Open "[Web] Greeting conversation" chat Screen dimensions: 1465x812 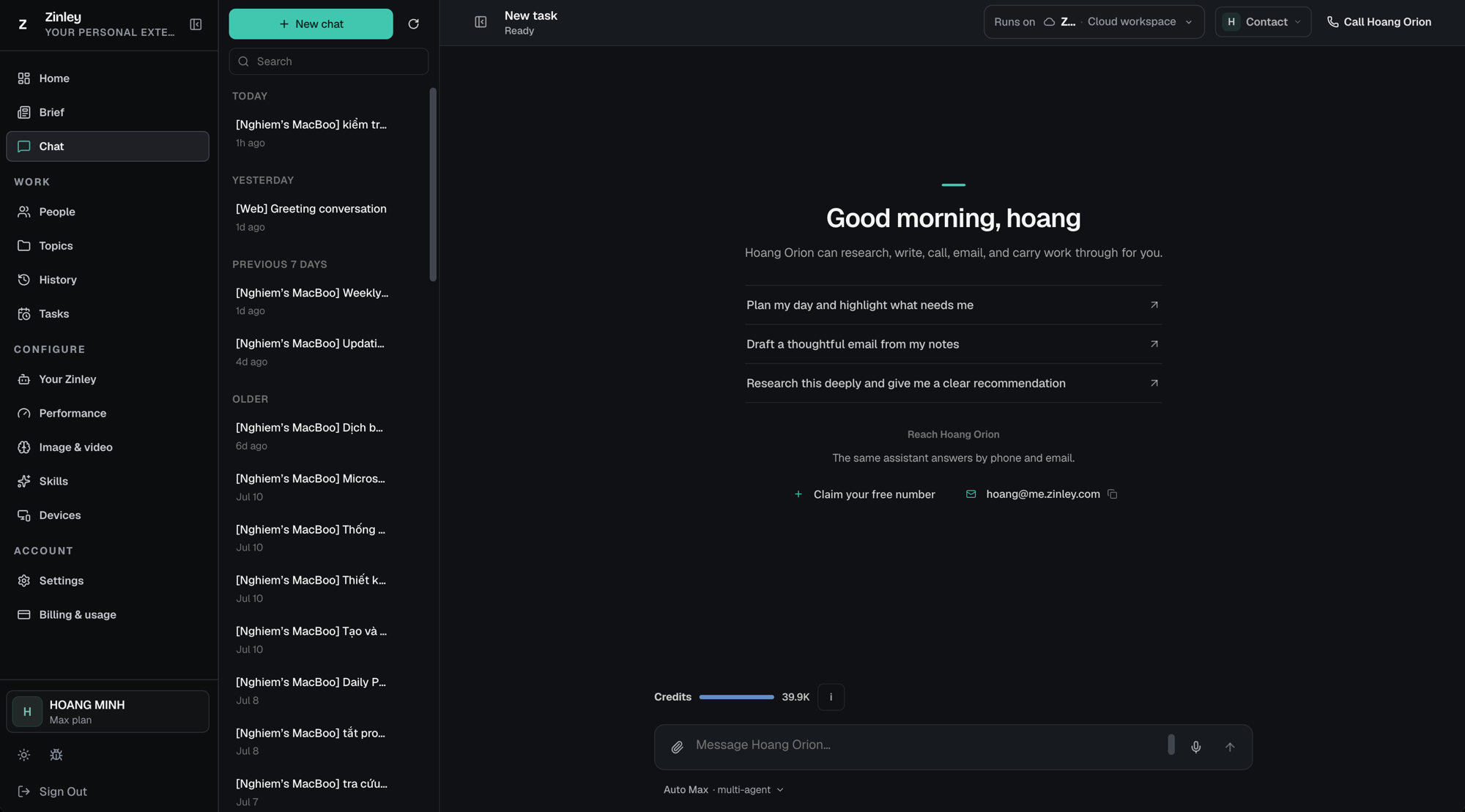pos(327,217)
